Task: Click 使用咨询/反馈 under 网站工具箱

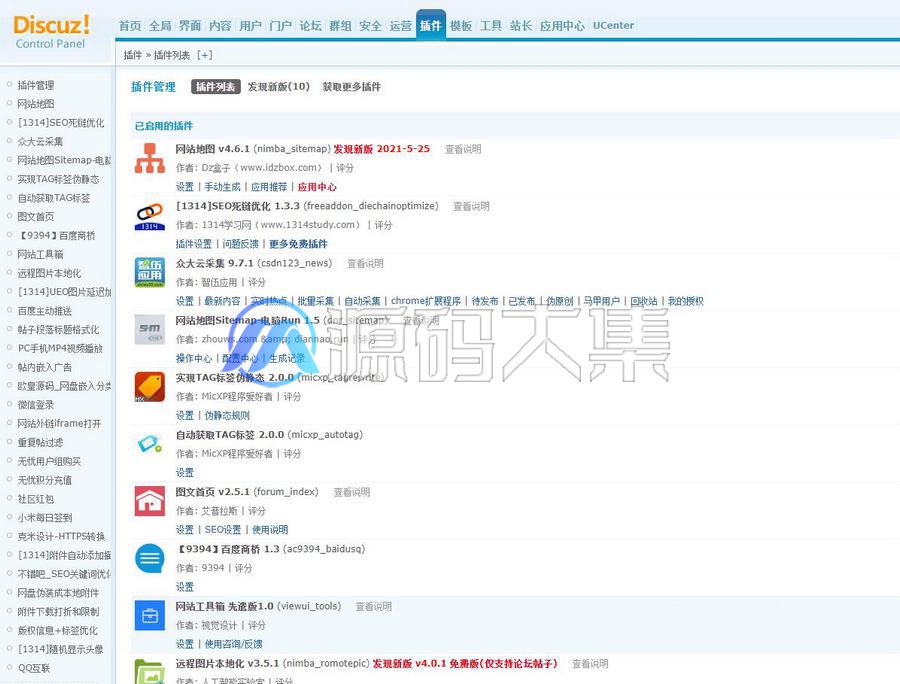Action: pyautogui.click(x=234, y=644)
